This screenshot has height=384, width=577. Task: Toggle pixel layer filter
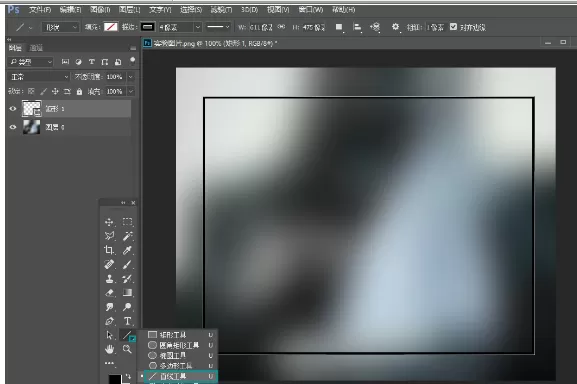coord(65,62)
